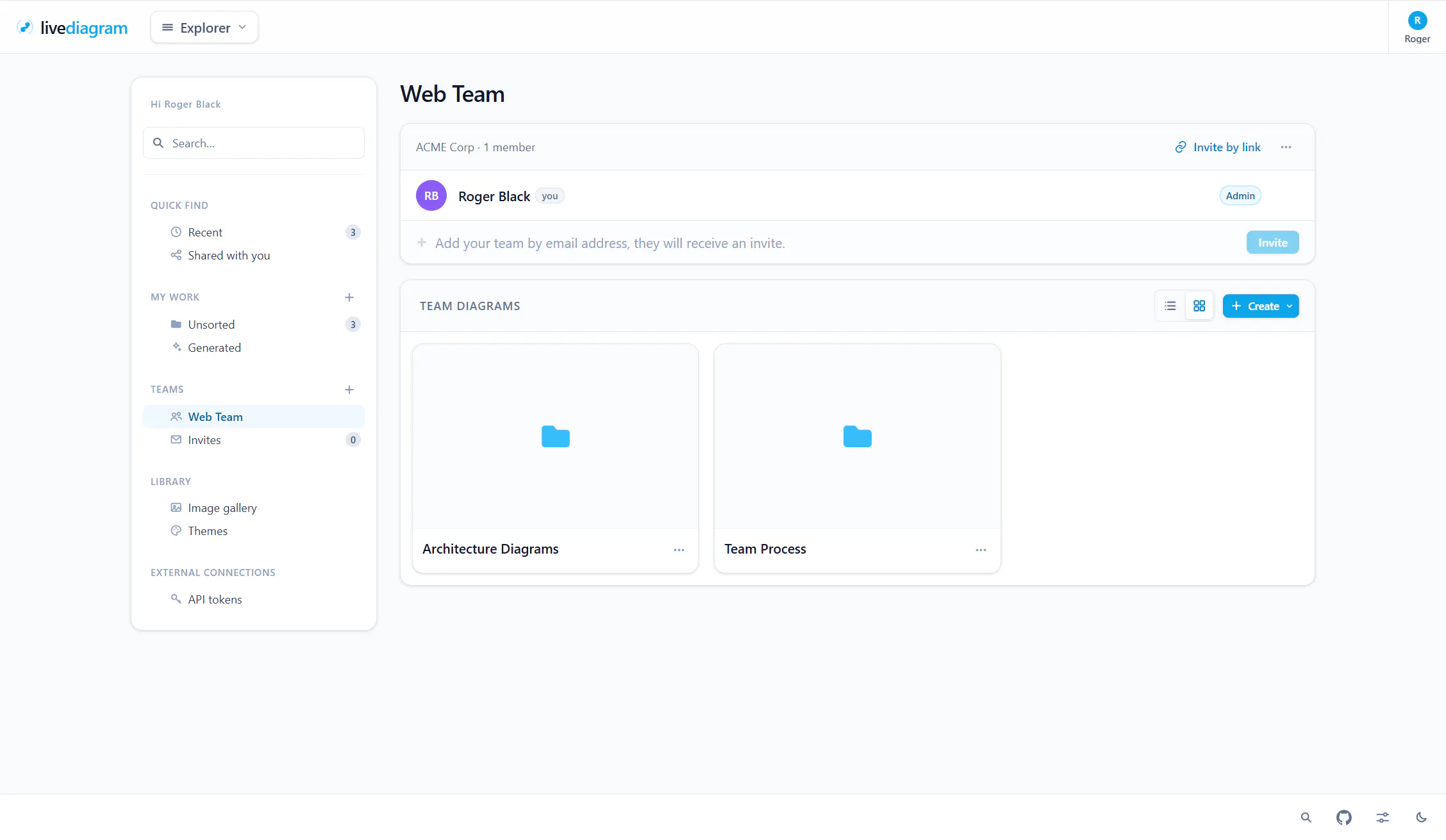Open Team Process options menu
The width and height of the screenshot is (1446, 840).
tap(981, 550)
